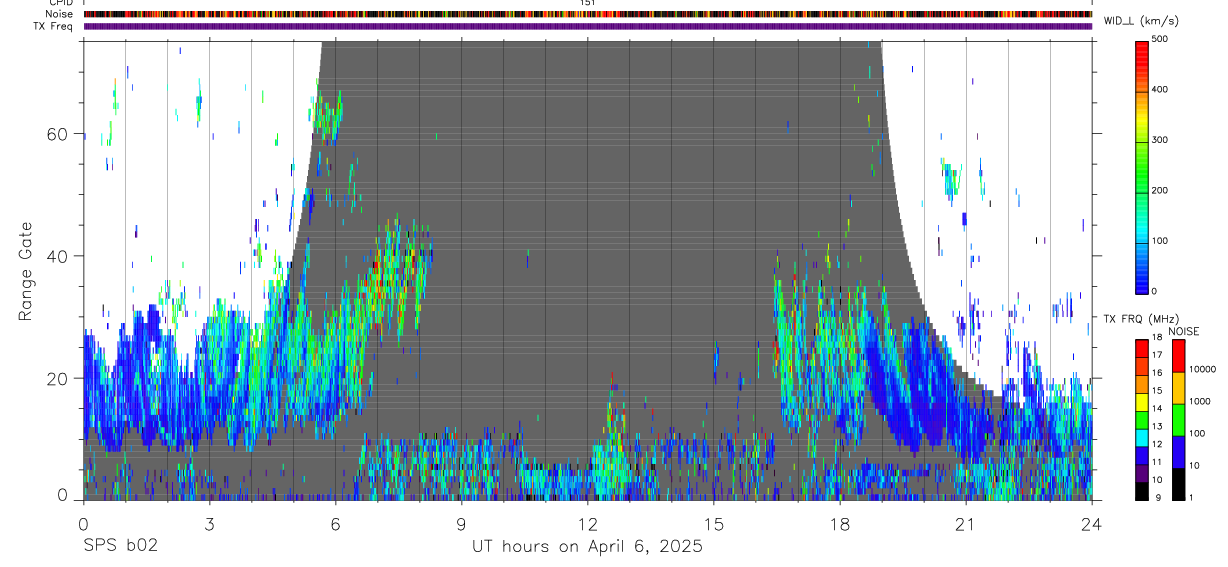This screenshot has height=567, width=1228.
Task: Click the '10000' tick on NOISE legend
Action: pyautogui.click(x=1202, y=369)
